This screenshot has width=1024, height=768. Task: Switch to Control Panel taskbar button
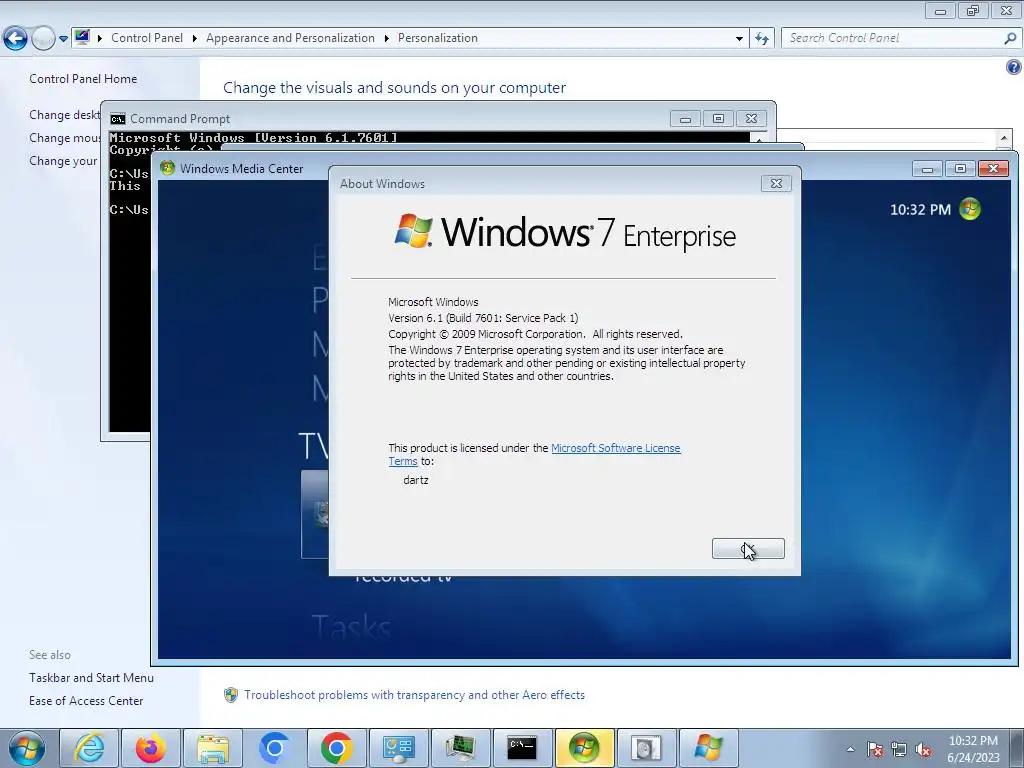click(x=398, y=748)
